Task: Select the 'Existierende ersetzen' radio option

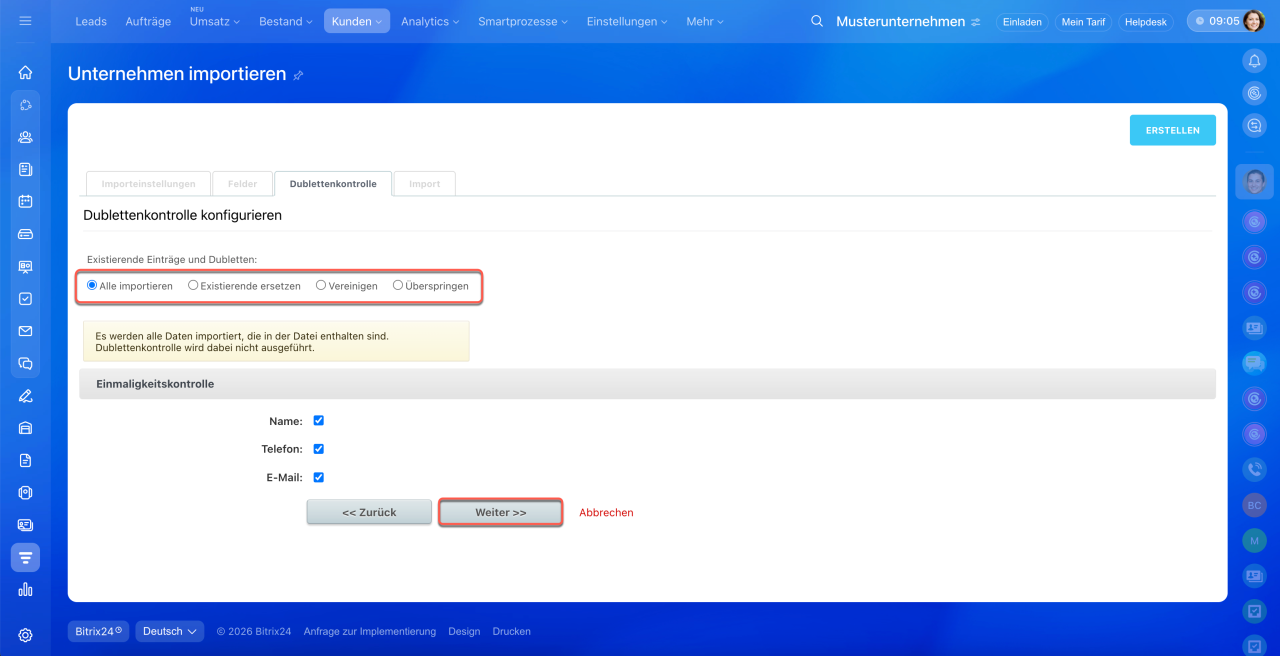Action: pos(193,285)
